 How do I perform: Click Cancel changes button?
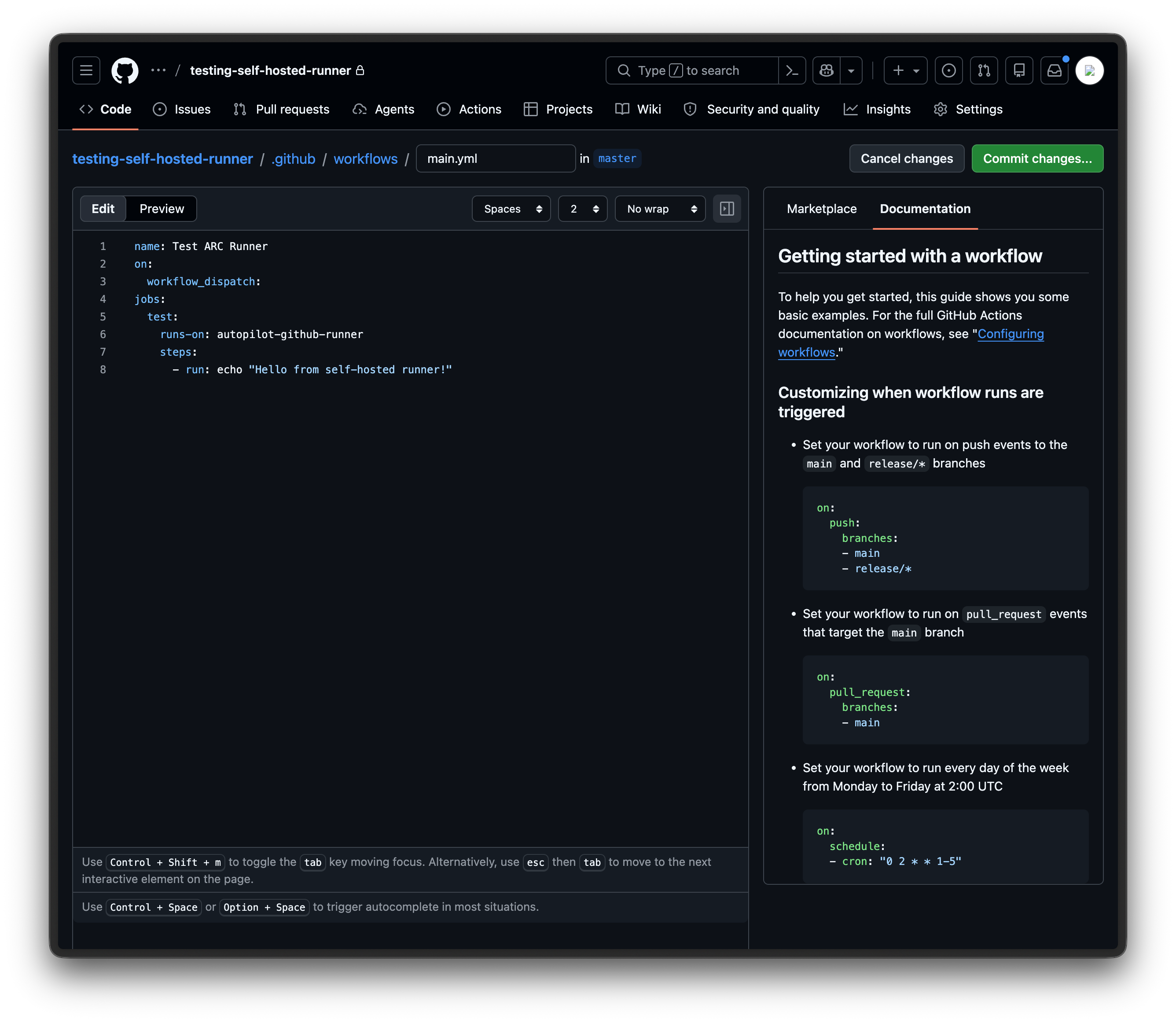(x=907, y=159)
